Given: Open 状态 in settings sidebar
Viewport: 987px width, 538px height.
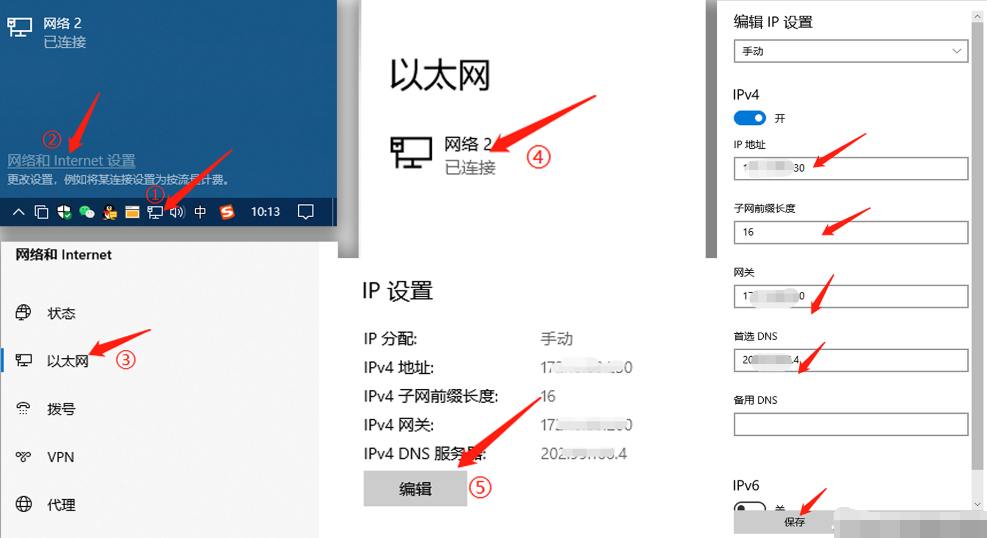Looking at the screenshot, I should [x=61, y=313].
